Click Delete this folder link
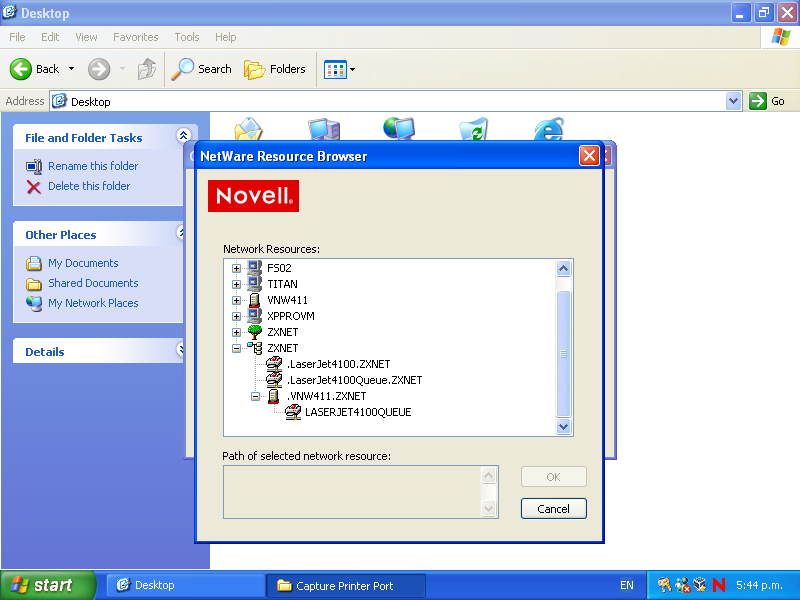The height and width of the screenshot is (600, 800). (x=89, y=186)
